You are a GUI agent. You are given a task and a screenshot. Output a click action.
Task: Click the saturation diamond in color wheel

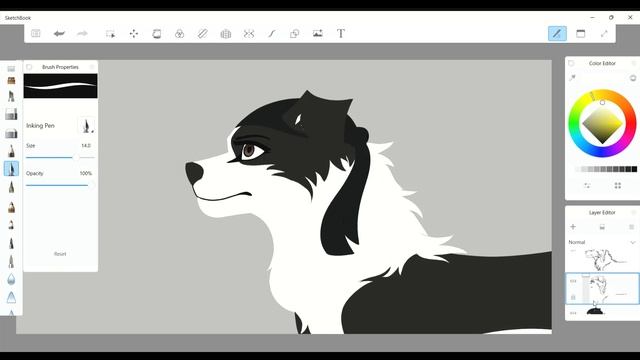click(x=602, y=124)
